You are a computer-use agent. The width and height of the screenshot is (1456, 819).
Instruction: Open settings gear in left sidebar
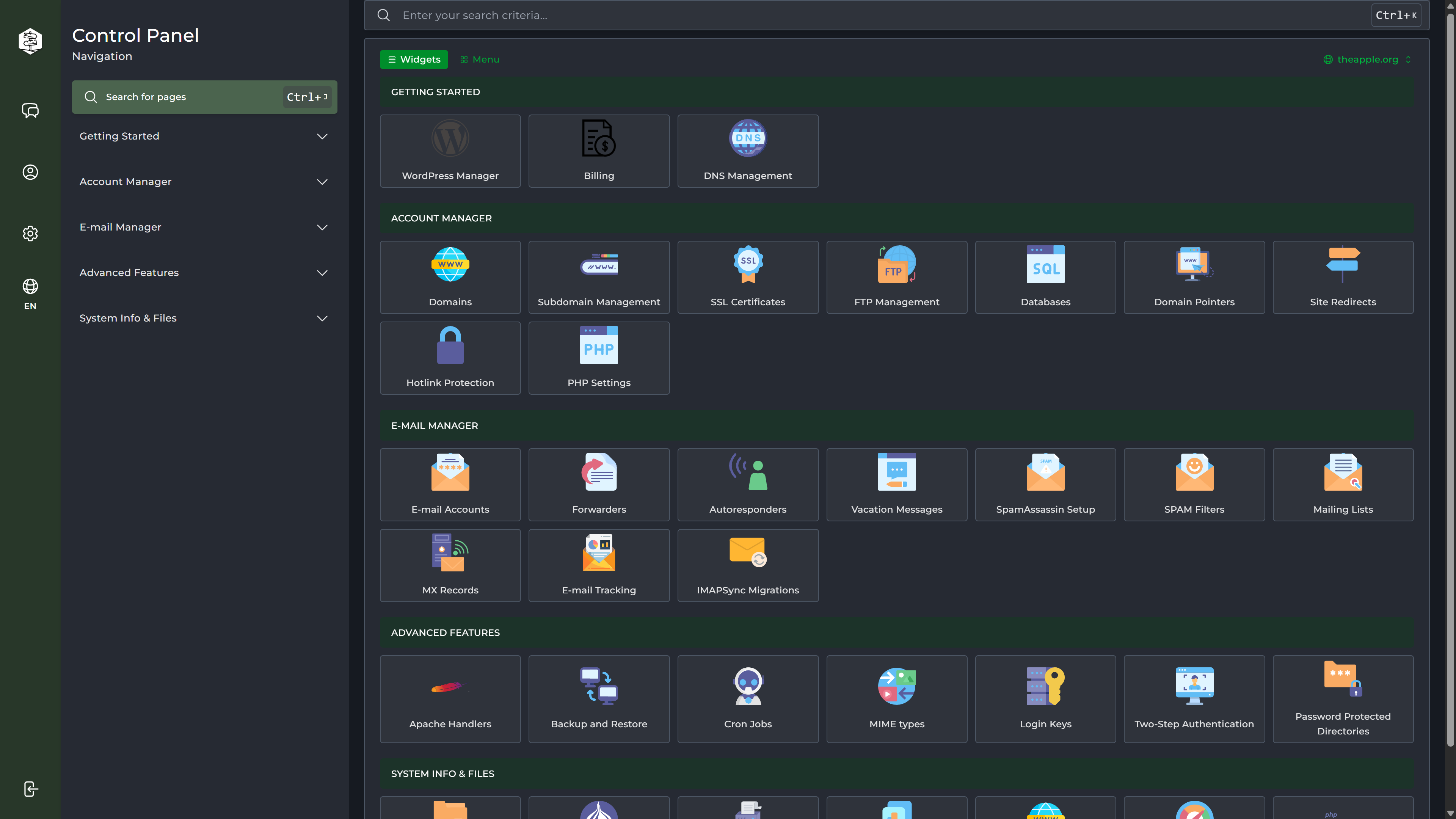pyautogui.click(x=30, y=234)
